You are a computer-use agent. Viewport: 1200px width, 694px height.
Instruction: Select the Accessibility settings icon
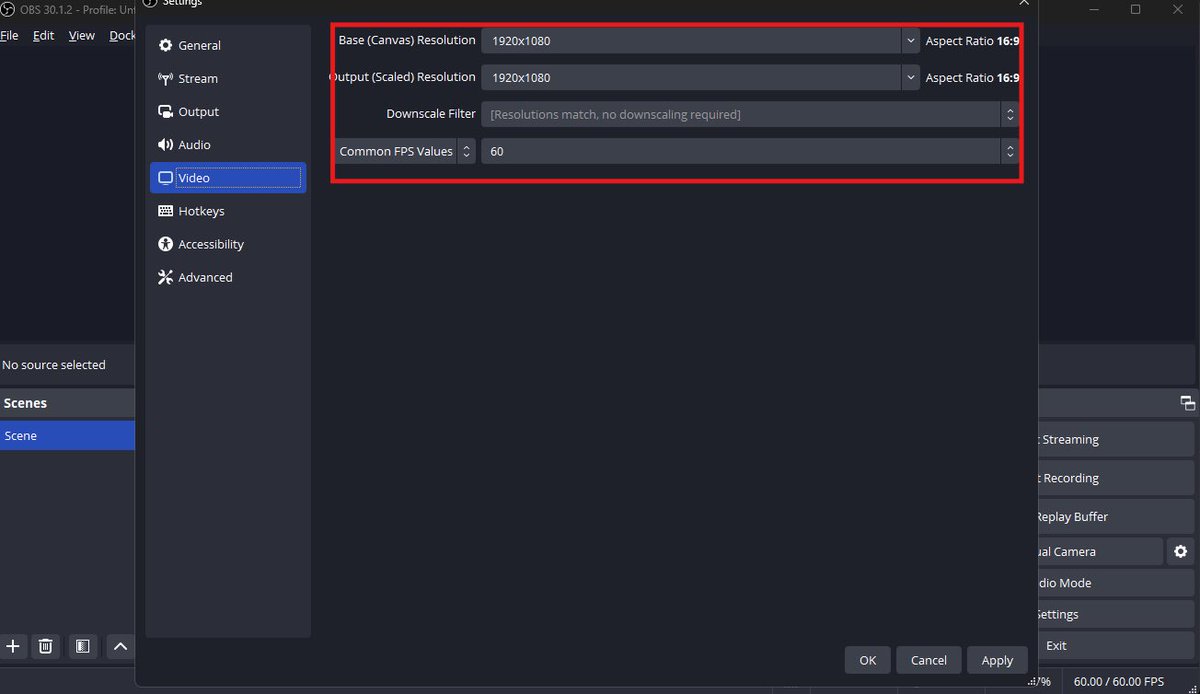click(x=164, y=244)
